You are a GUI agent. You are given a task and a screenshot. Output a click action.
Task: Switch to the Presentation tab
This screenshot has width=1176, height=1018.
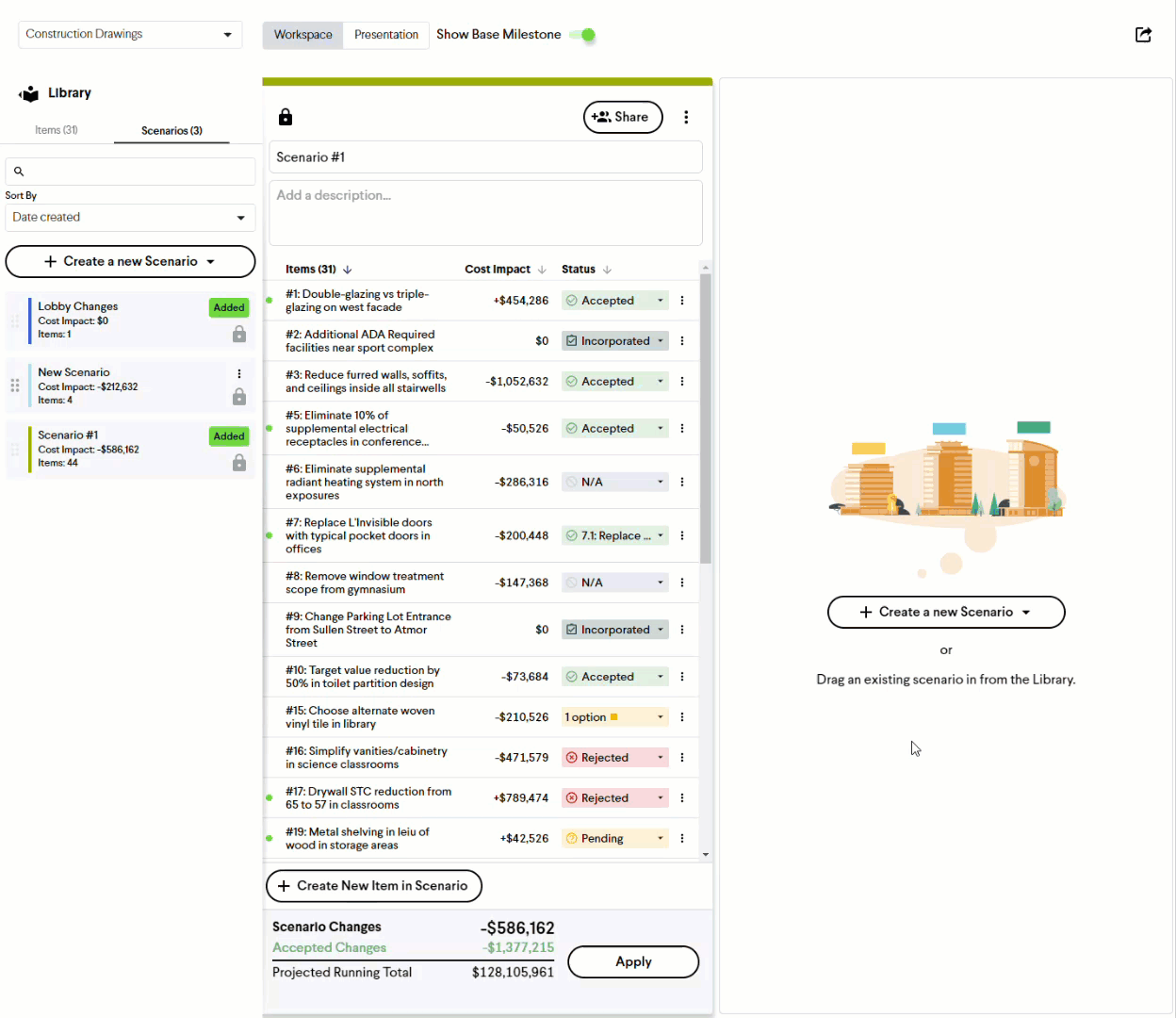[385, 35]
